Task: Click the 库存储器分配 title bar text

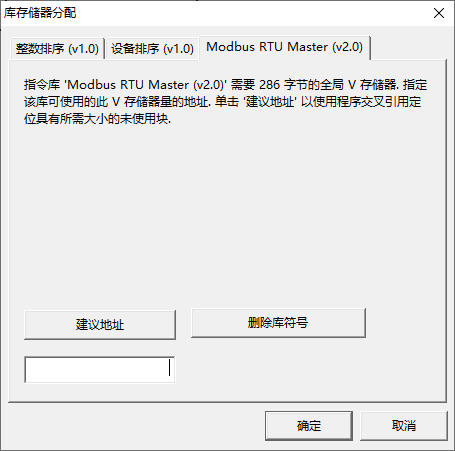Action: (x=40, y=13)
